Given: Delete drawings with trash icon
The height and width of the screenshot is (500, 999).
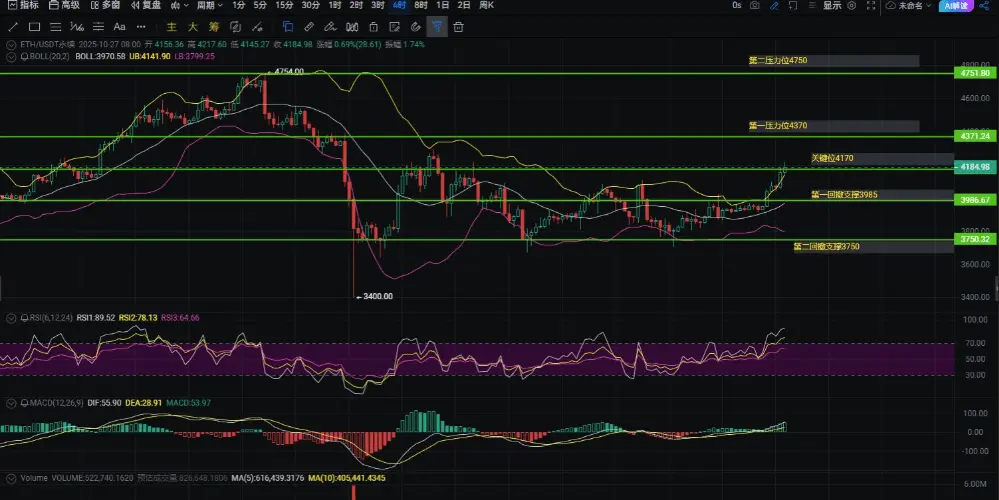Looking at the screenshot, I should point(458,27).
